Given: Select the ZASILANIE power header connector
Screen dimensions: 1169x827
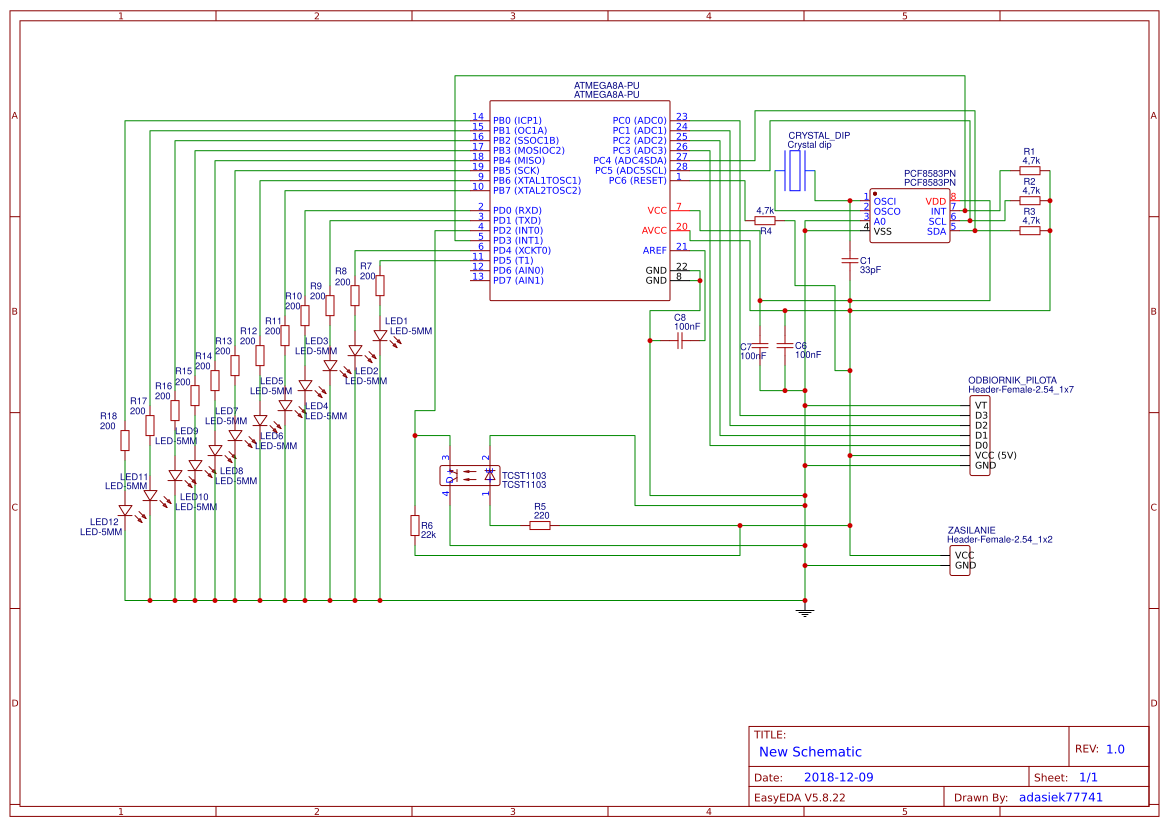Looking at the screenshot, I should (963, 560).
